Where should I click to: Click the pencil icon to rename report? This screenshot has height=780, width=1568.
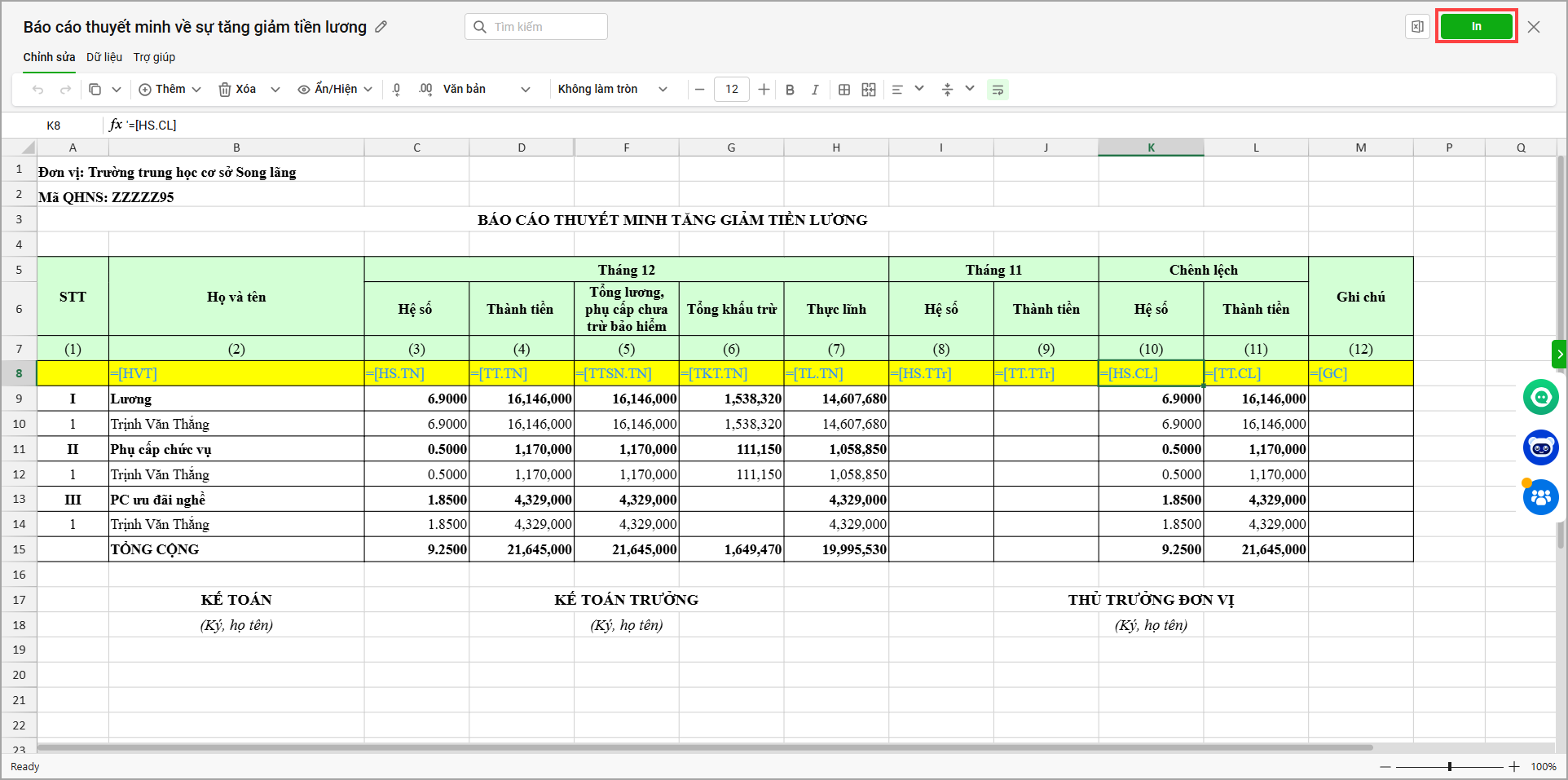[x=381, y=27]
